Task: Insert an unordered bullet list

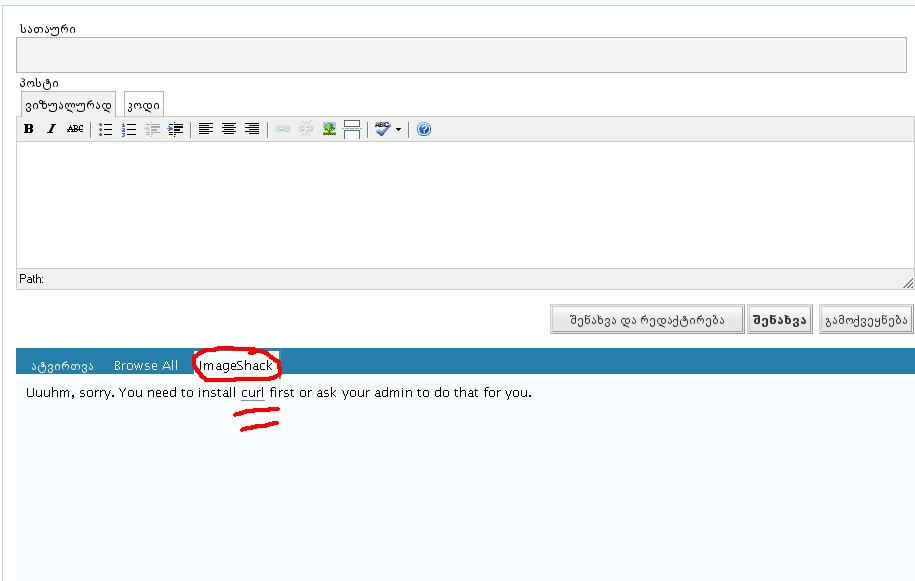Action: [x=106, y=129]
